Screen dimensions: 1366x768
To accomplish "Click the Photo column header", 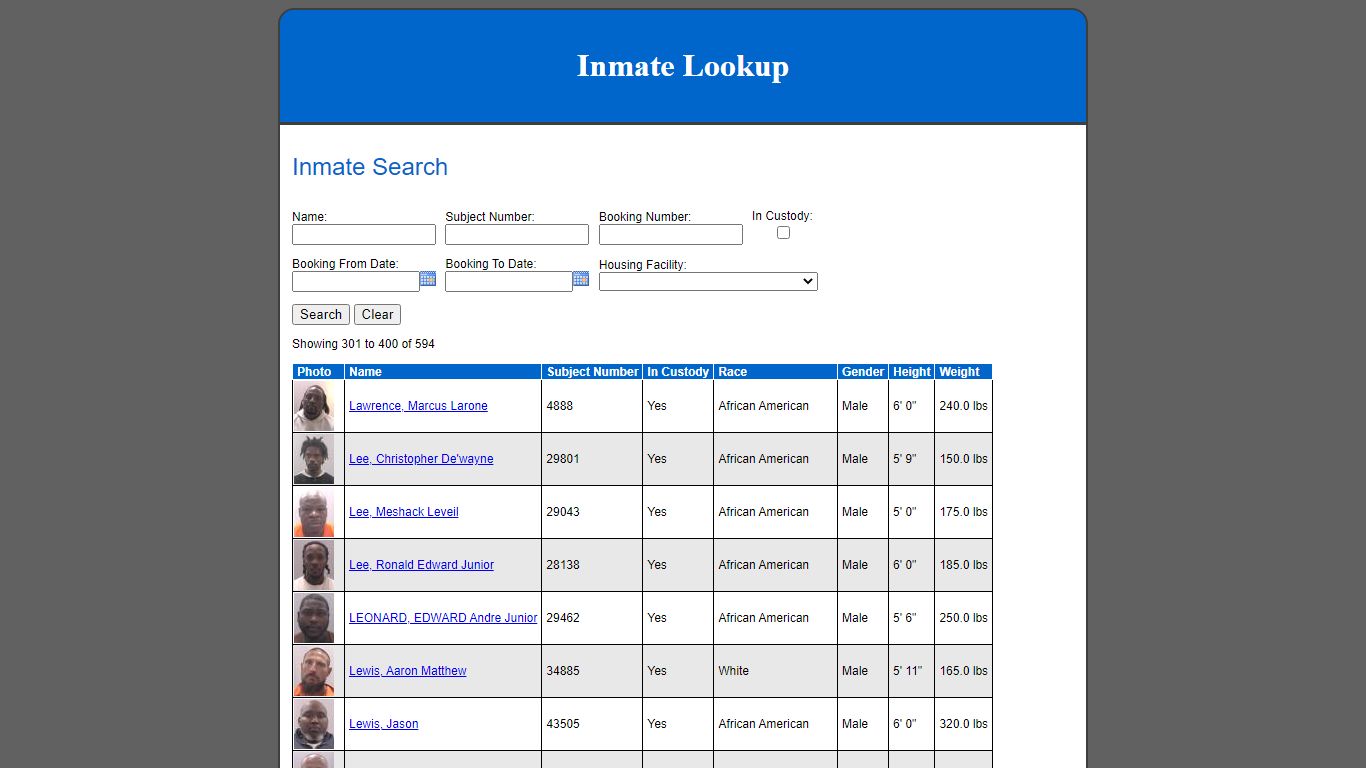I will click(318, 372).
